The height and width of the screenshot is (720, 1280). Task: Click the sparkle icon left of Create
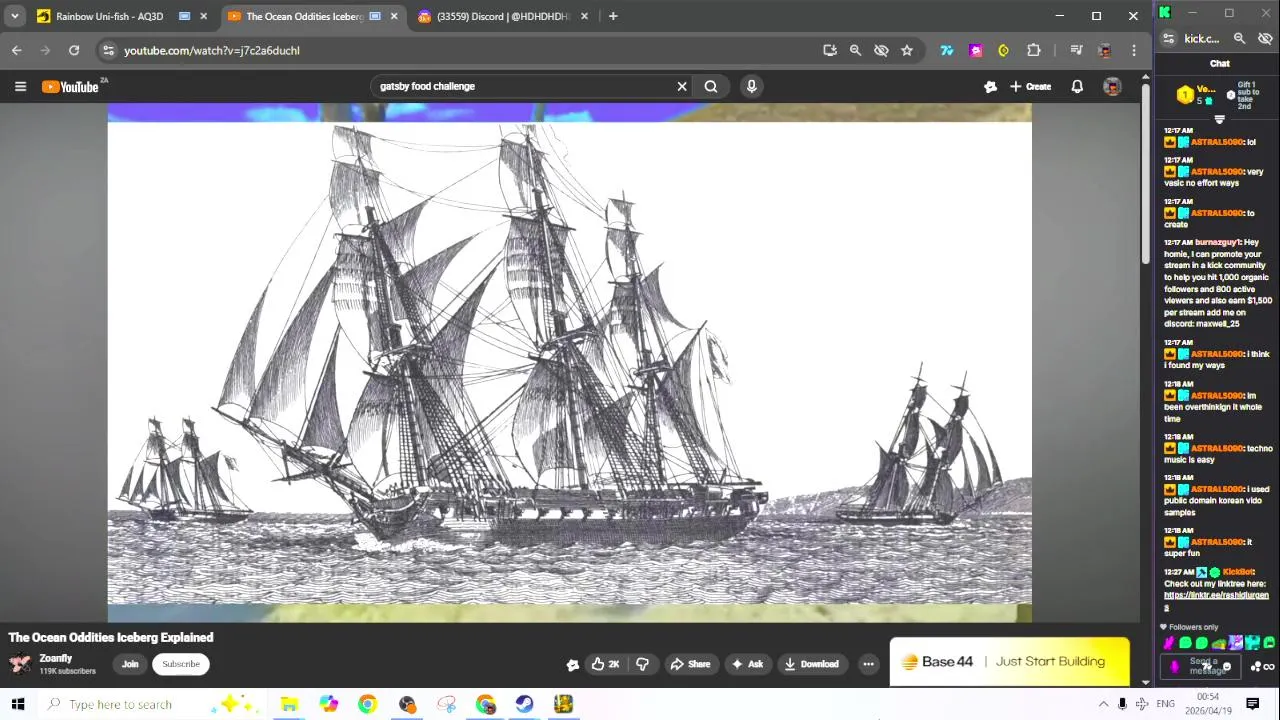click(990, 87)
